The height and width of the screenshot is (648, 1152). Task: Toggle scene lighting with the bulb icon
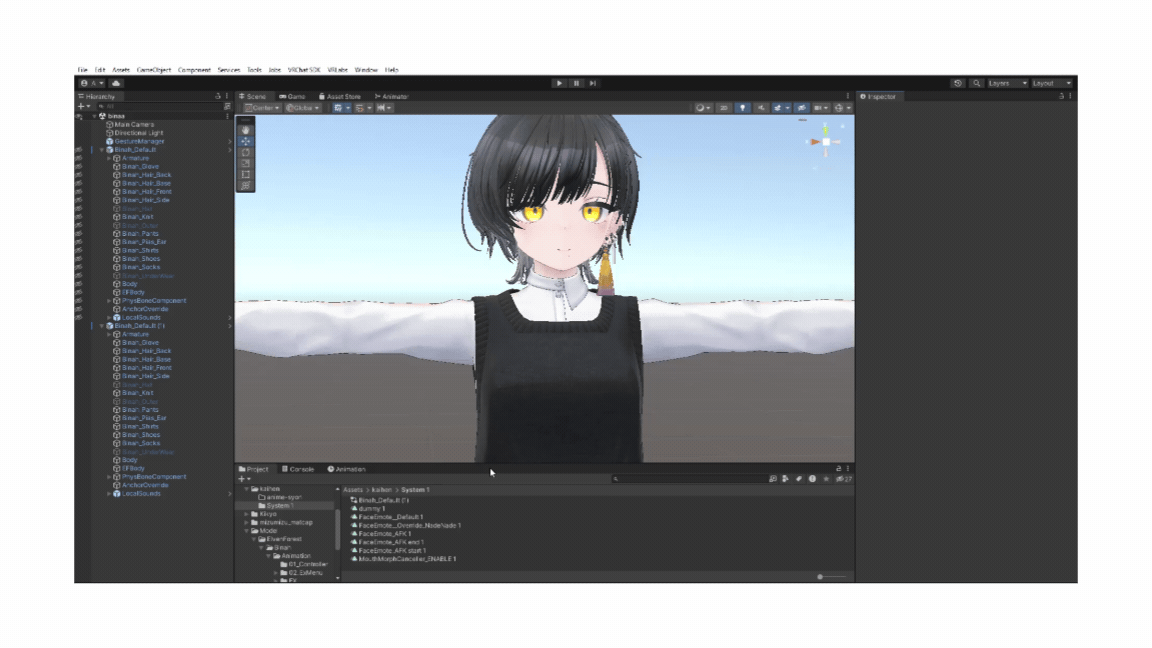pos(744,108)
